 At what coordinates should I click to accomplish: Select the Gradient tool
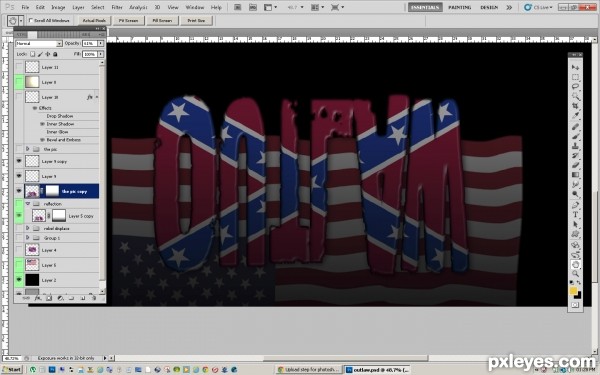(575, 174)
